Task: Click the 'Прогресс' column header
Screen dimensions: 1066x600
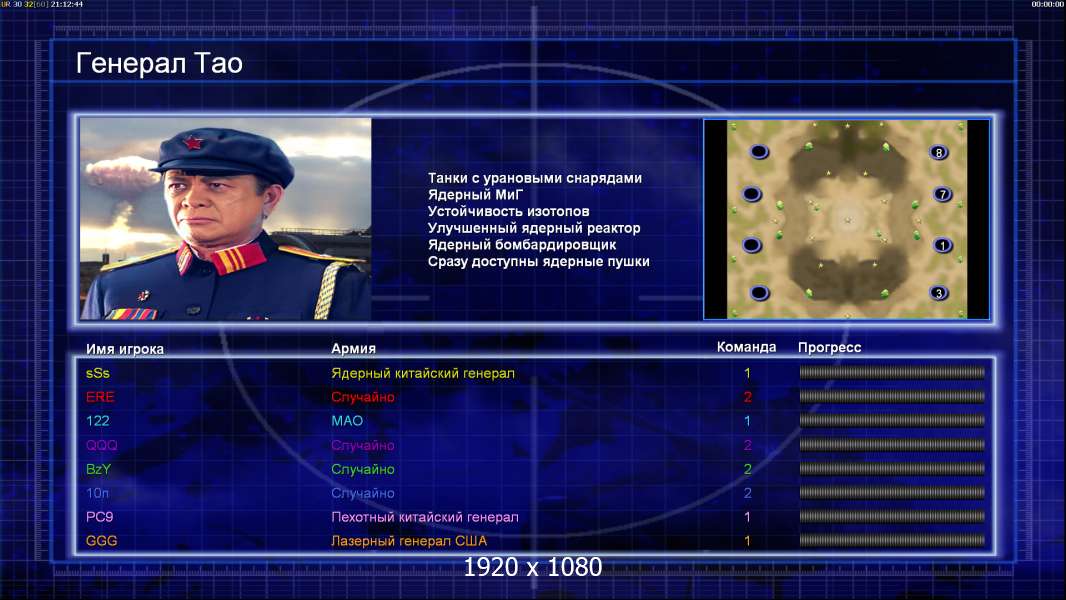Action: pos(829,347)
